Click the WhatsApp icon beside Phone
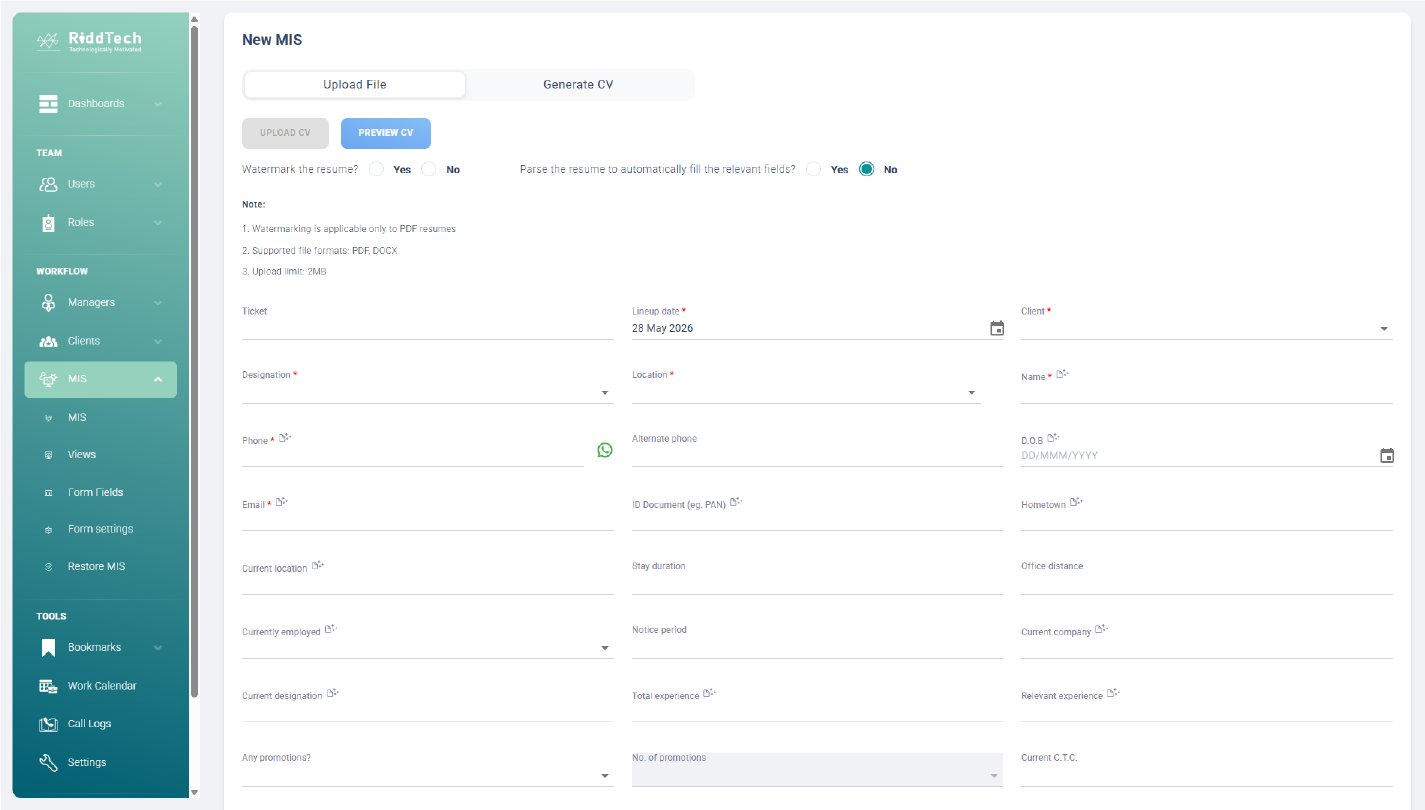 click(605, 450)
